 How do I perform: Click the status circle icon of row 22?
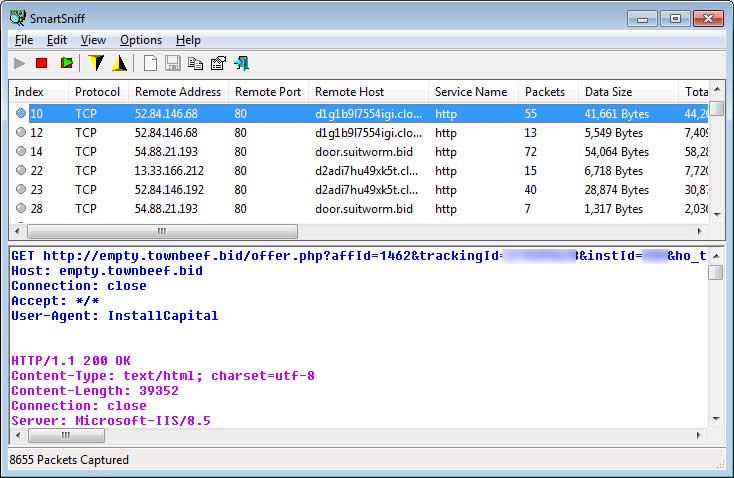(x=21, y=170)
